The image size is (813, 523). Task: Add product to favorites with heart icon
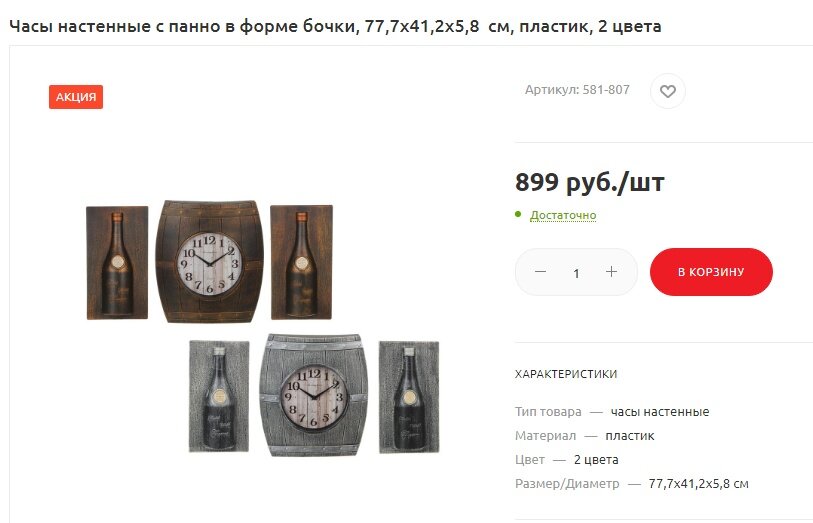(668, 91)
